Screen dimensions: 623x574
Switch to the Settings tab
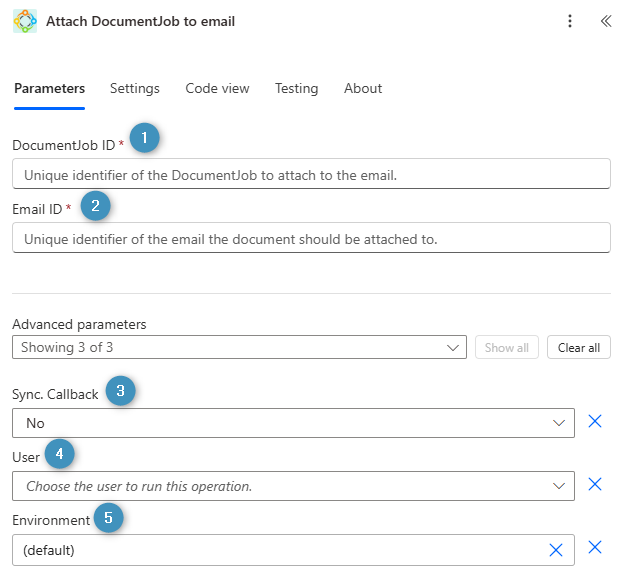coord(134,88)
